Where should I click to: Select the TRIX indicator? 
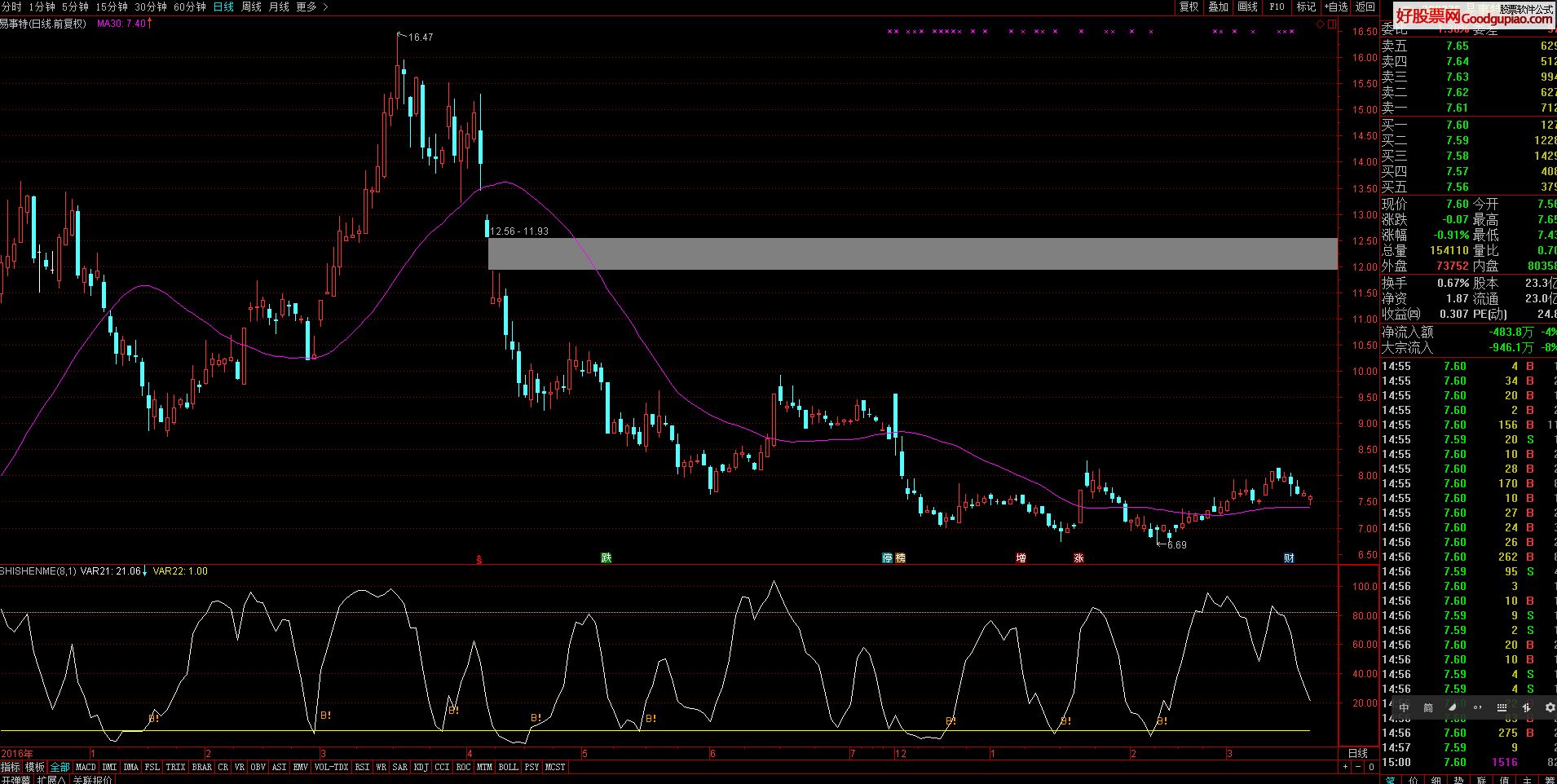click(x=175, y=767)
